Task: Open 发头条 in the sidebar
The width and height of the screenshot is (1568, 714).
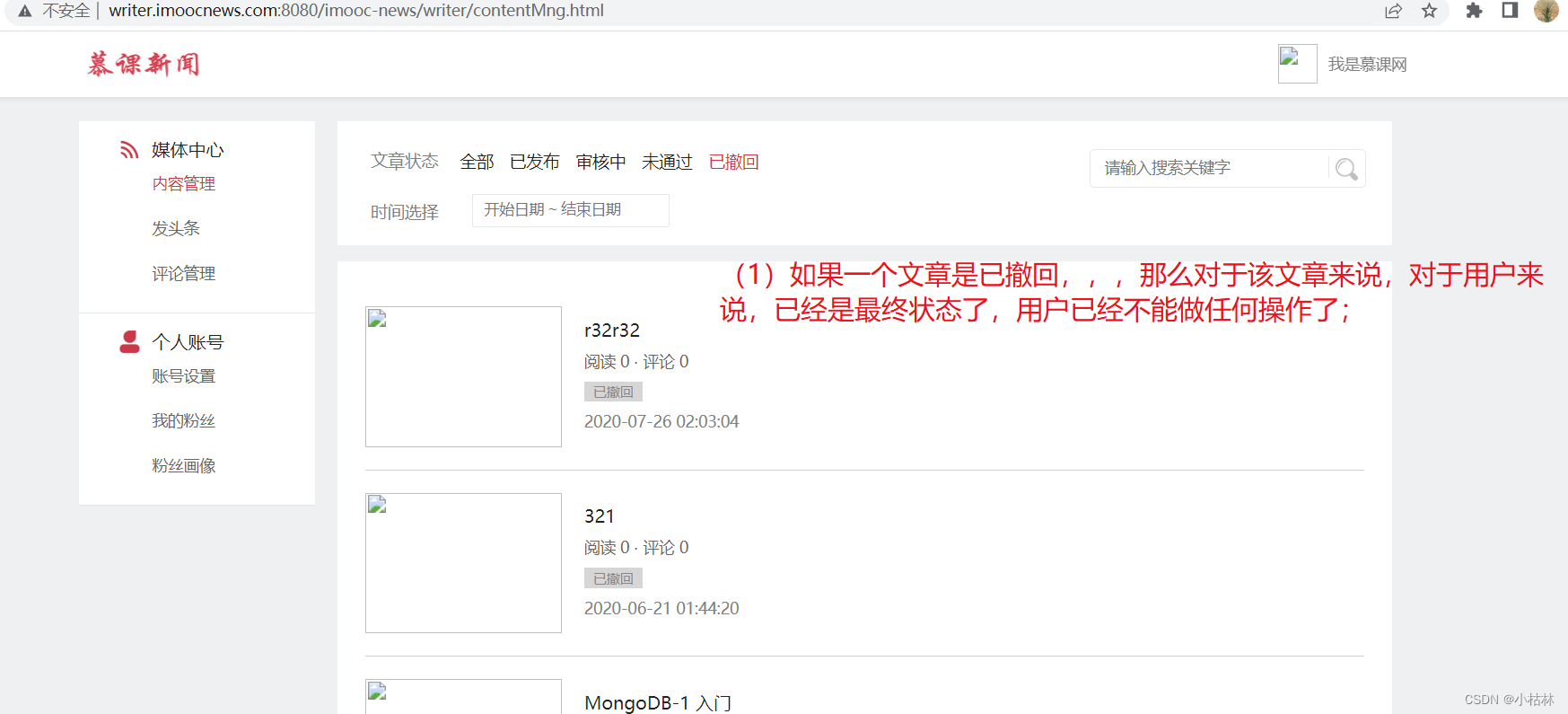Action: [175, 228]
